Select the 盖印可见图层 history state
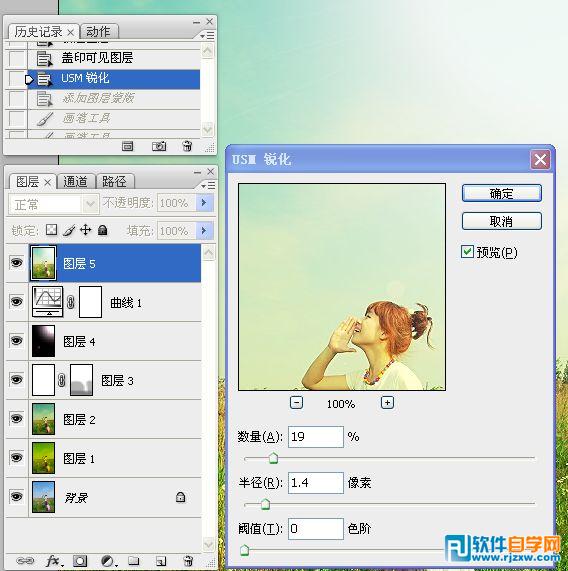This screenshot has width=568, height=571. (114, 58)
